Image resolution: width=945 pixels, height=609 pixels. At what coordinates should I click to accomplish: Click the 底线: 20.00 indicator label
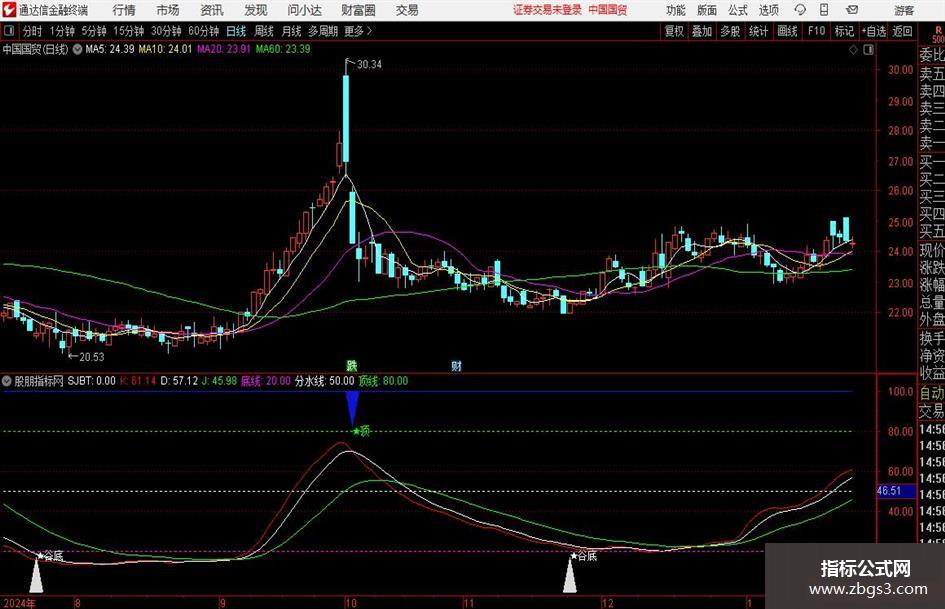coord(265,381)
